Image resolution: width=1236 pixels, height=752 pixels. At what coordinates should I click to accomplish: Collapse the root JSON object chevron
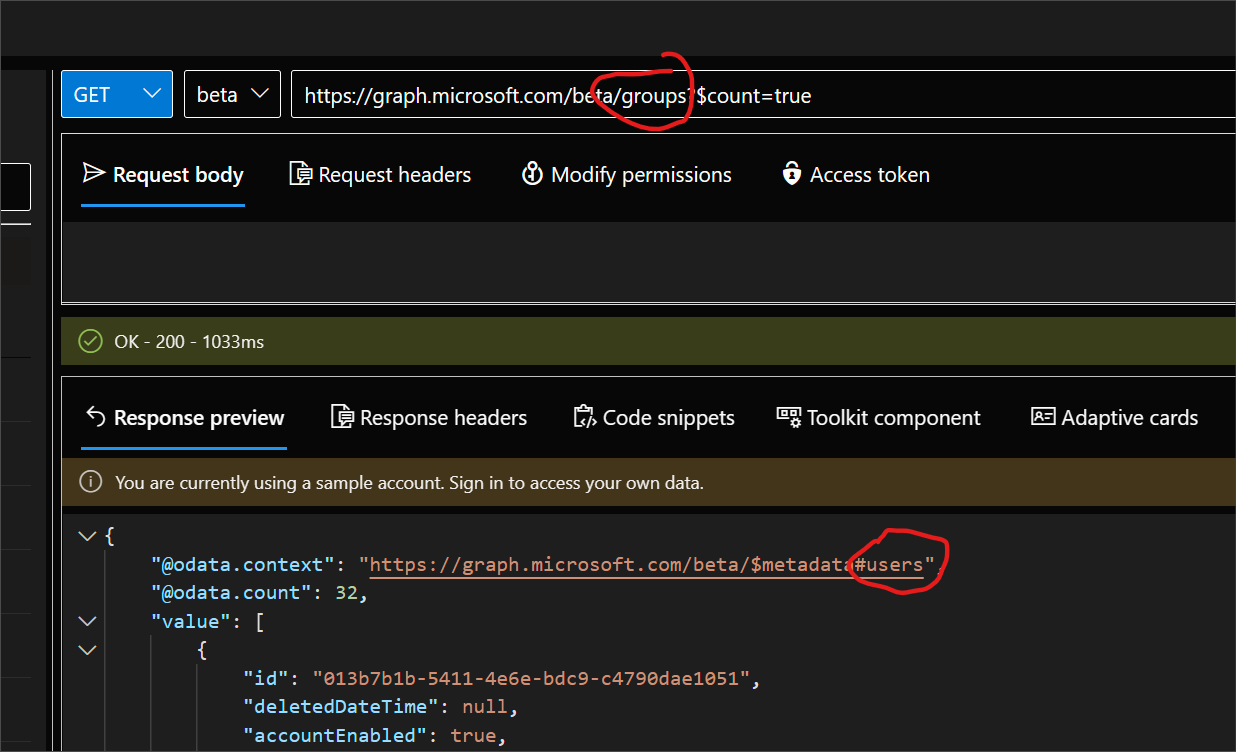(x=87, y=535)
